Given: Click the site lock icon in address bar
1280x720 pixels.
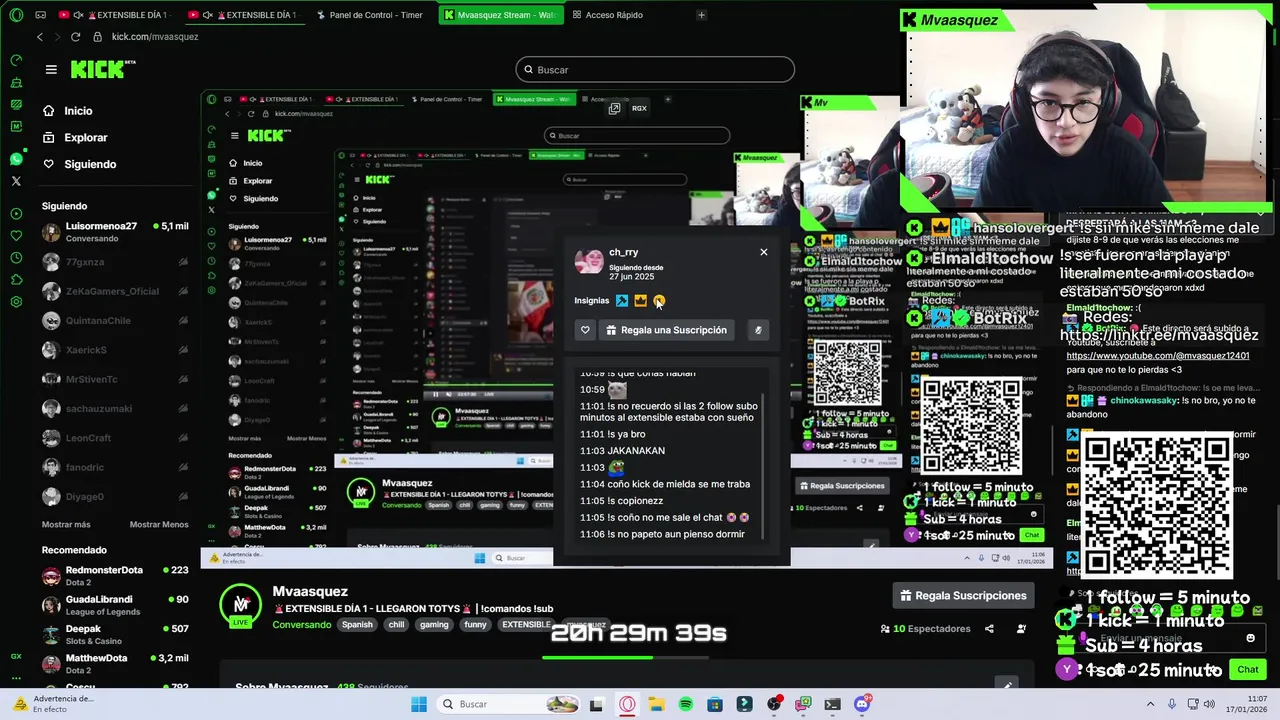Looking at the screenshot, I should coord(97,37).
